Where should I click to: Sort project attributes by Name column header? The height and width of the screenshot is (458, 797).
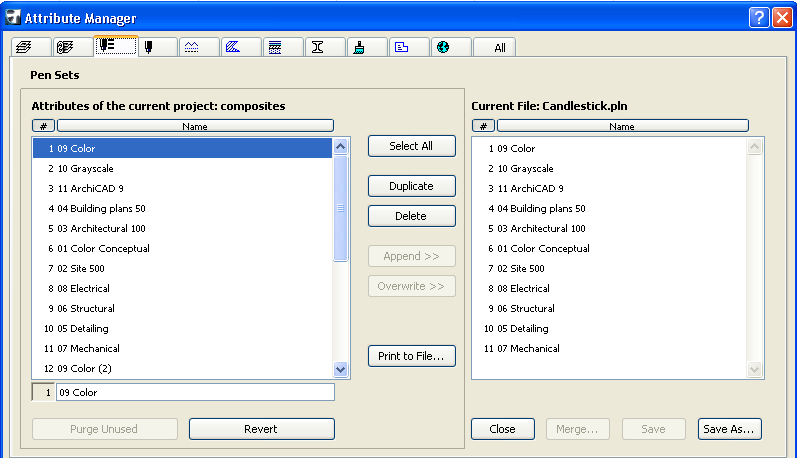195,126
